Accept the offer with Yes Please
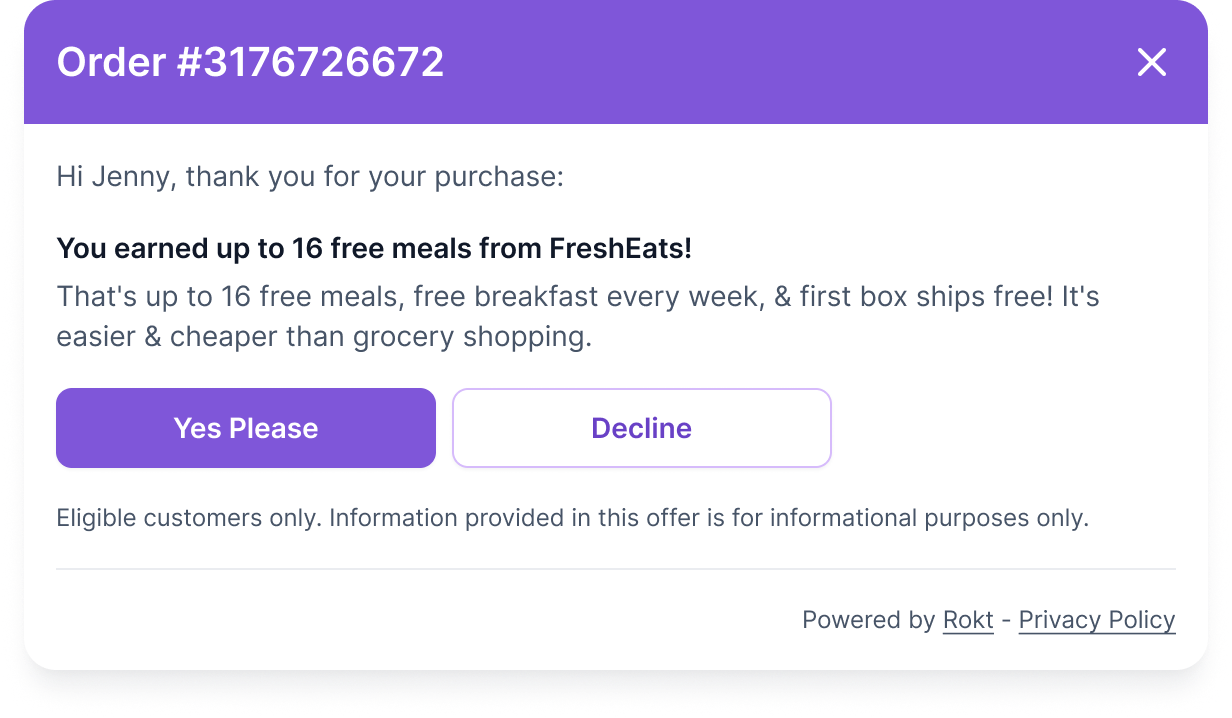Screen dimensions: 1232x718 pos(246,428)
